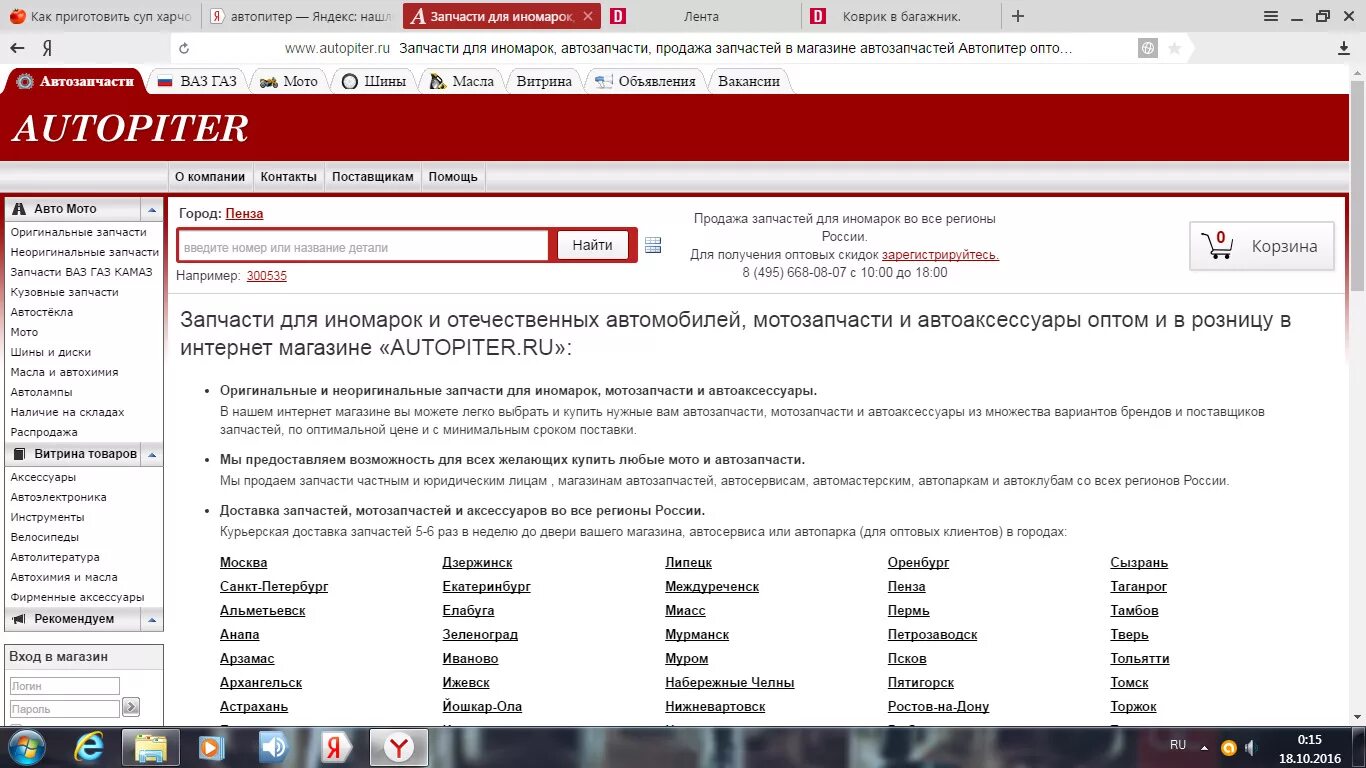Open Кузовные запчасти in the sidebar

65,292
